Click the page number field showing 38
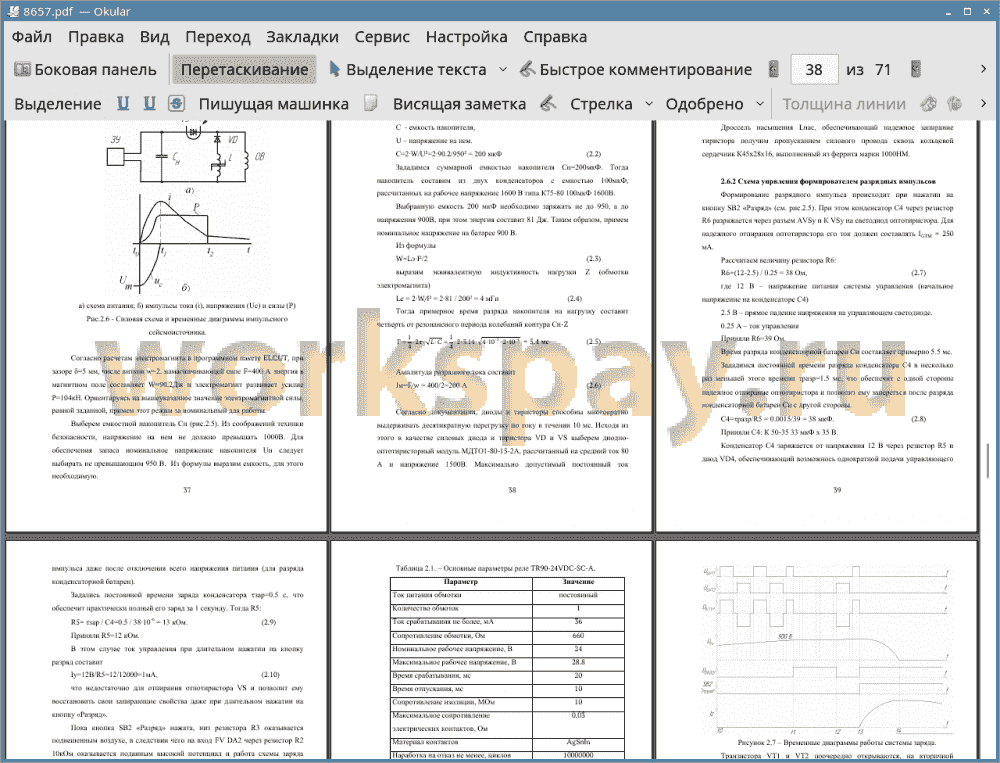This screenshot has width=1000, height=763. click(x=814, y=70)
